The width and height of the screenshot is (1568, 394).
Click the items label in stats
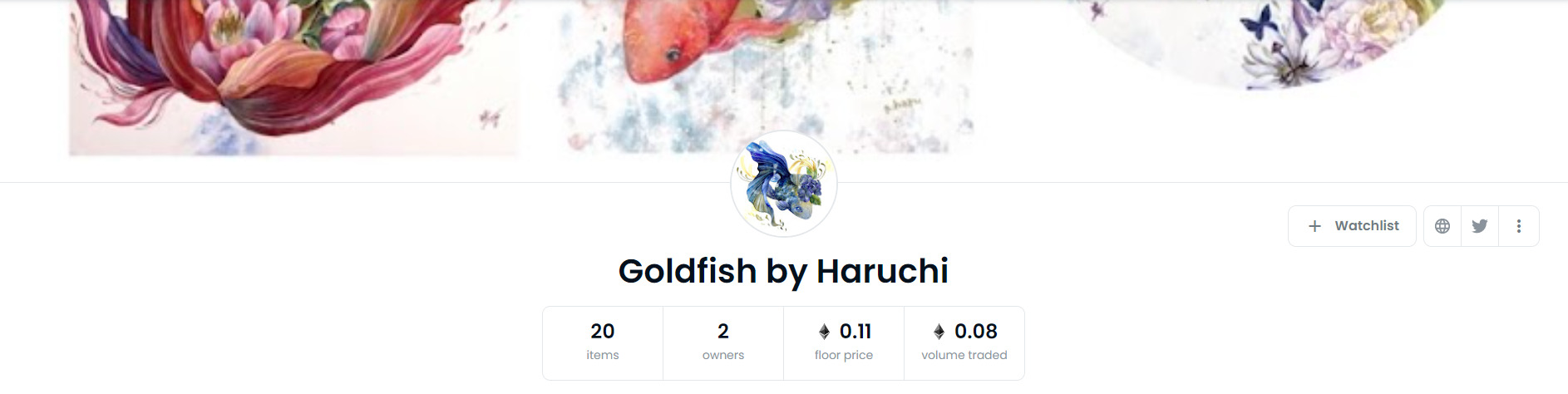click(603, 355)
